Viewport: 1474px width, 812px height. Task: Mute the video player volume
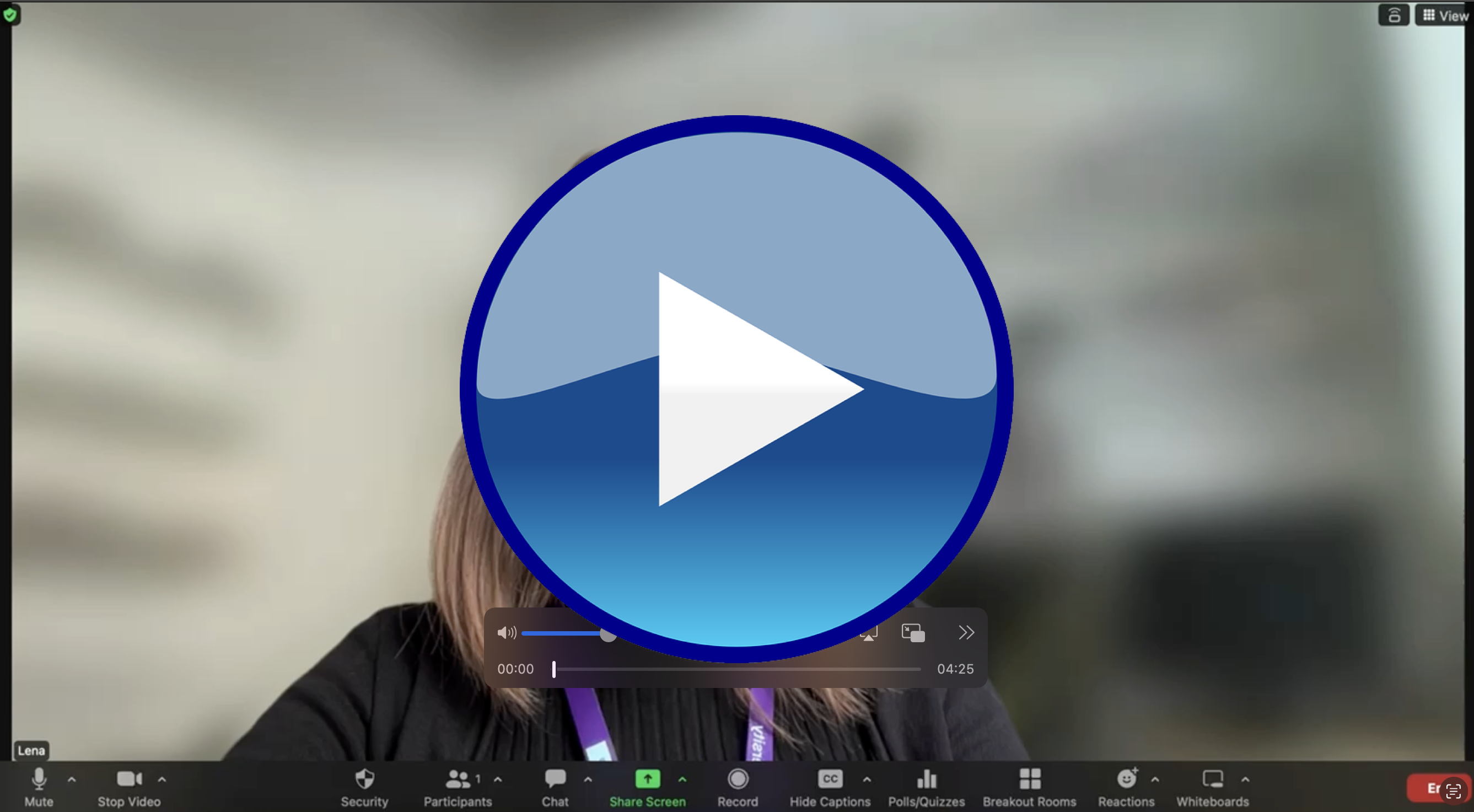[x=507, y=632]
